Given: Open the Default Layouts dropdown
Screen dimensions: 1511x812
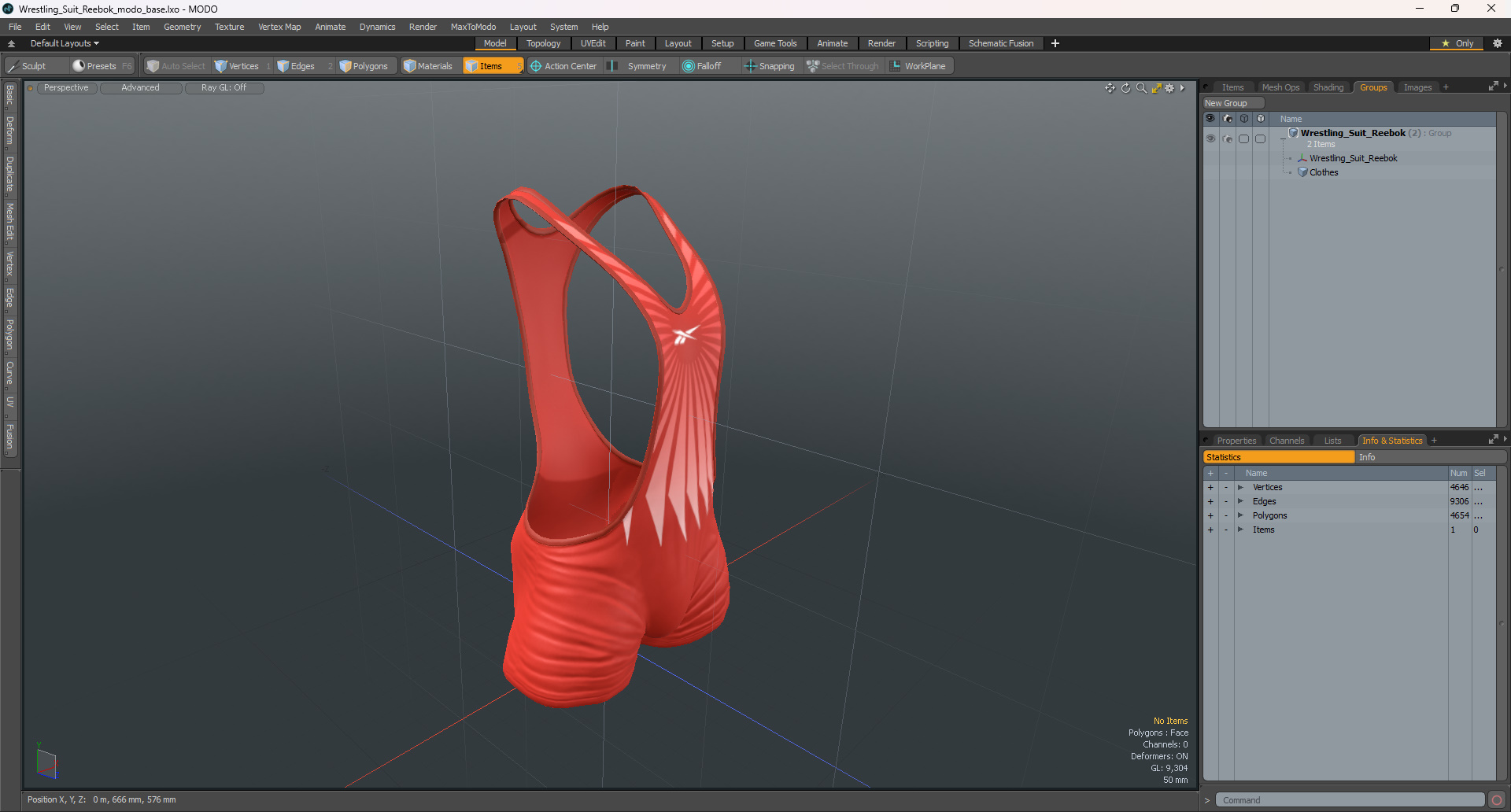Looking at the screenshot, I should point(65,43).
